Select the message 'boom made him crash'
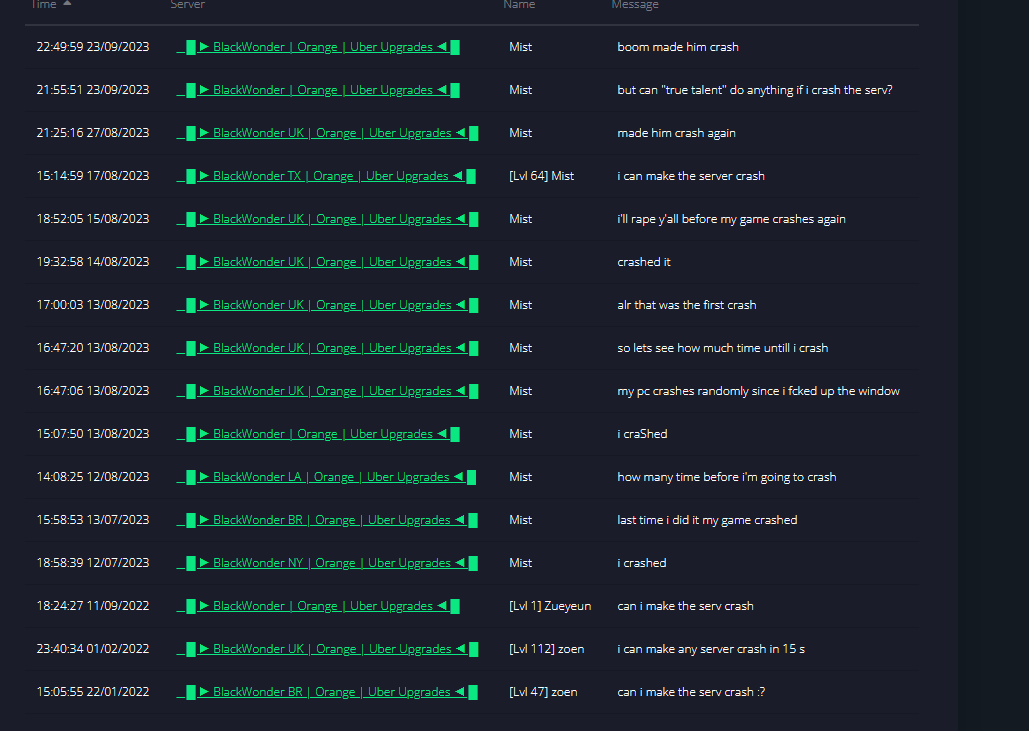The width and height of the screenshot is (1029, 731). 678,47
